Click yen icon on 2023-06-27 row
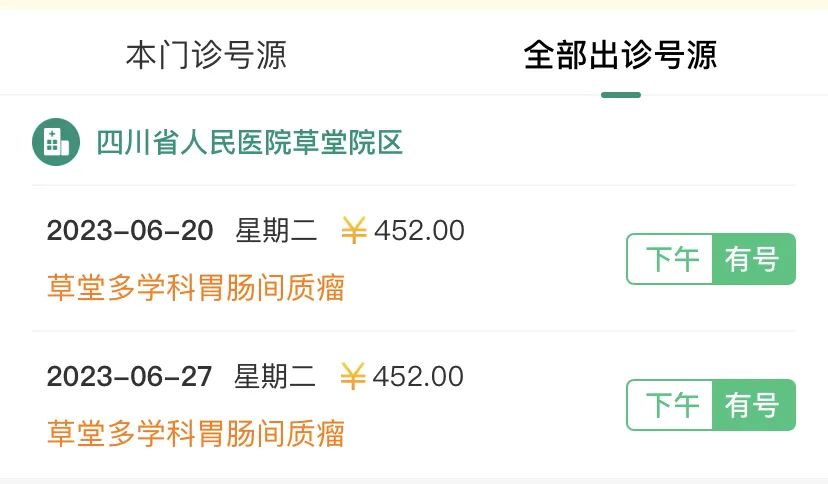828x484 pixels. [x=353, y=376]
